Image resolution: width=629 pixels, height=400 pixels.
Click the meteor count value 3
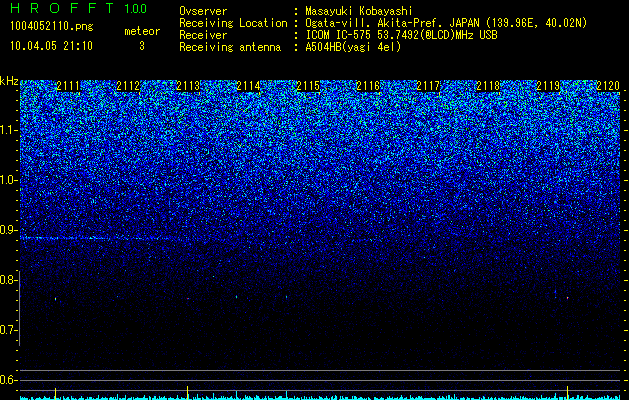pos(142,46)
